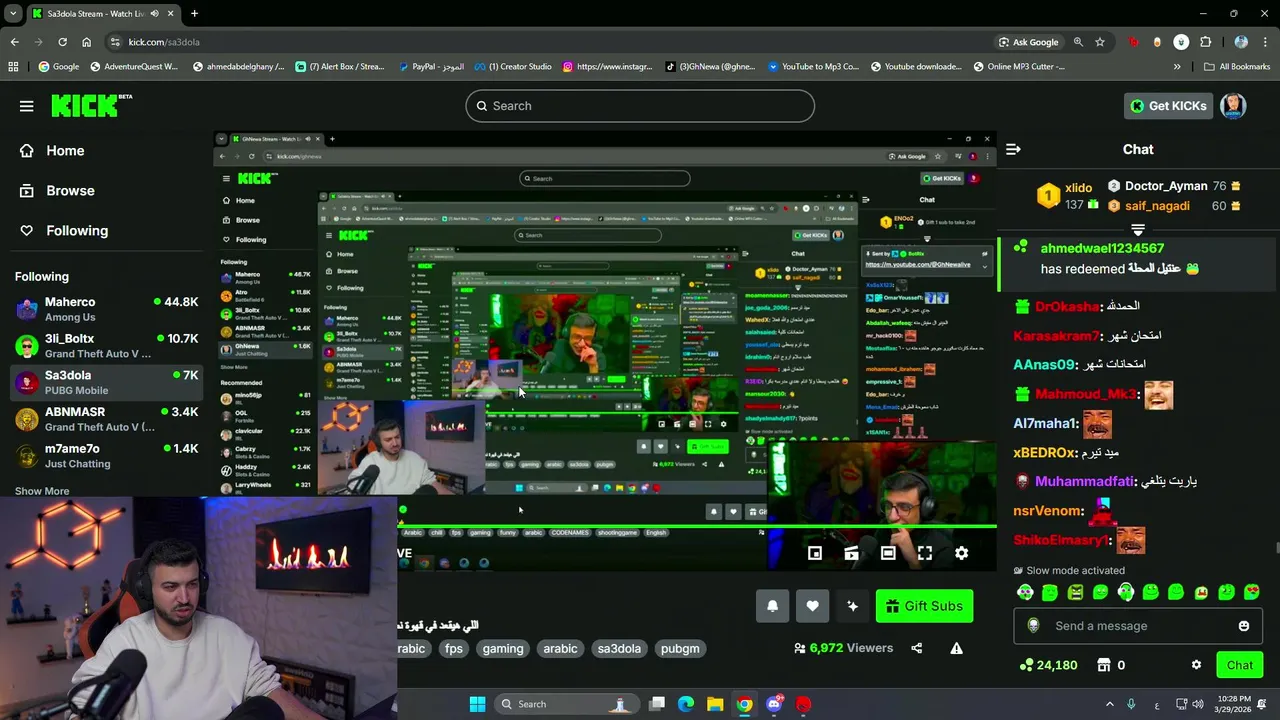
Task: Open the Chrome three-dot menu
Action: (x=1265, y=42)
